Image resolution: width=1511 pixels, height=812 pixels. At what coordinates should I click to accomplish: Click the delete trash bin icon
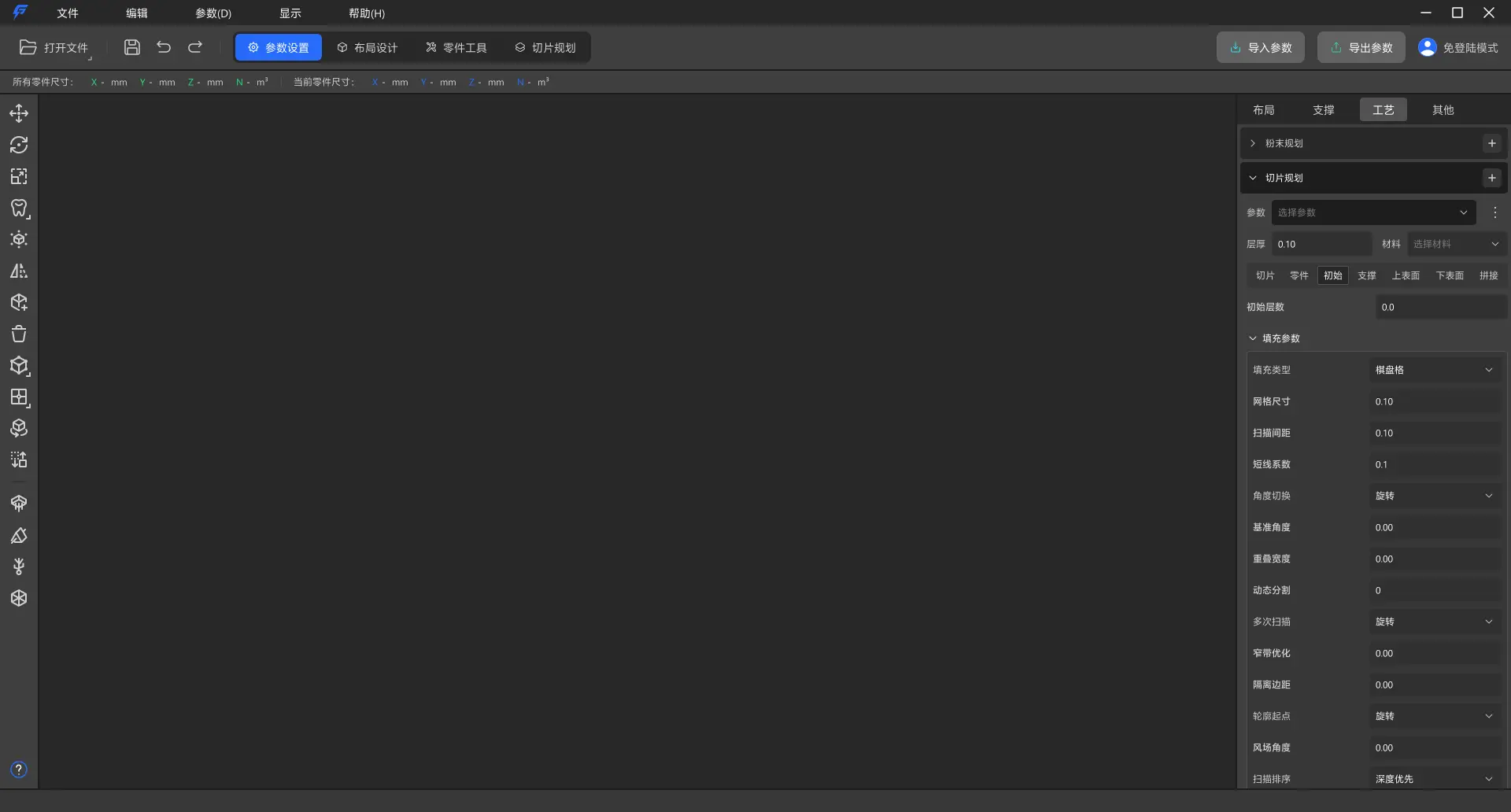(x=19, y=334)
